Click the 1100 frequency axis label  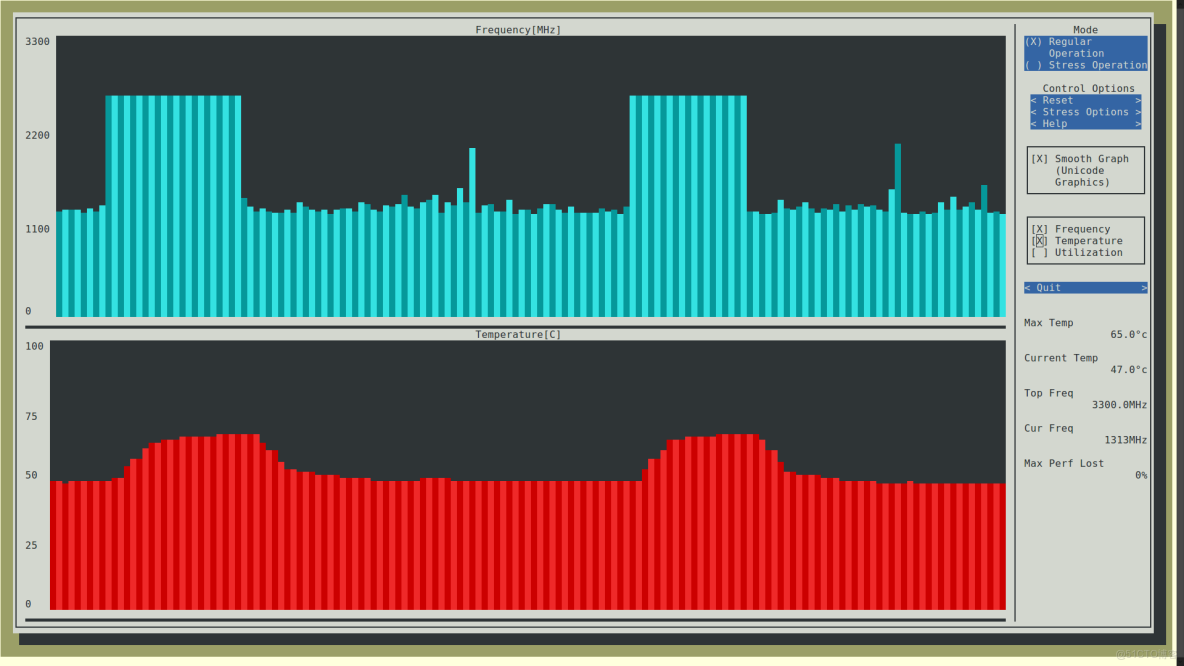(x=37, y=229)
